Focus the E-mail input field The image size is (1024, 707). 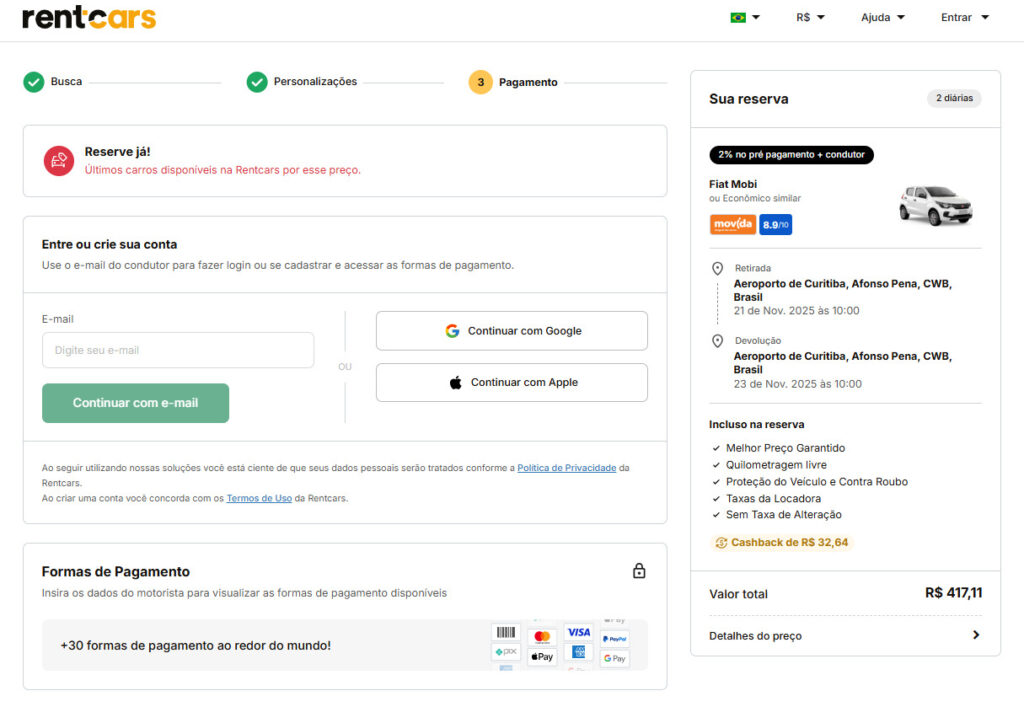tap(178, 350)
